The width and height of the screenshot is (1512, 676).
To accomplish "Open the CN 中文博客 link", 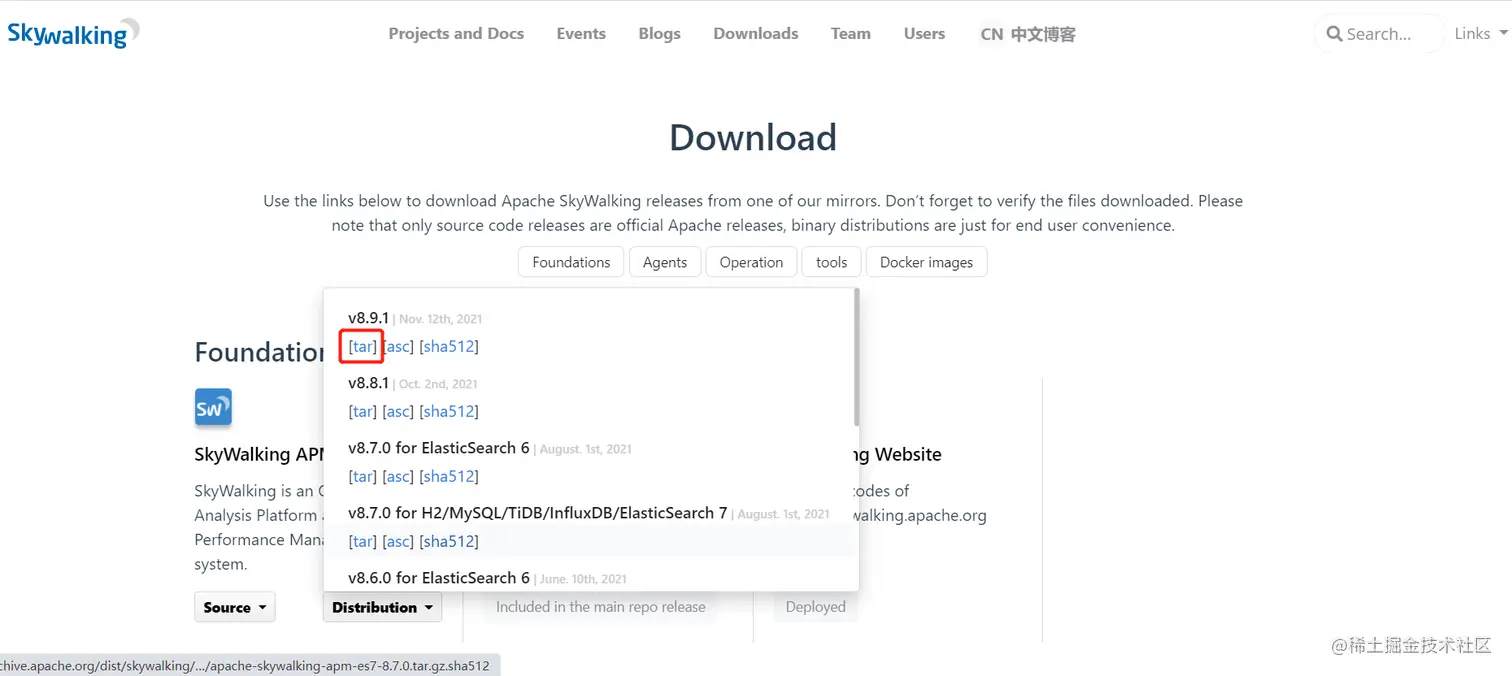I will pos(1028,34).
